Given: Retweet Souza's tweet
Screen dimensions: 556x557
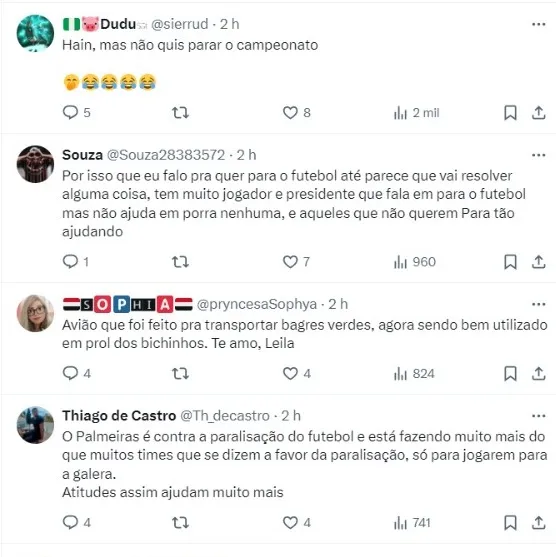Looking at the screenshot, I should [180, 262].
